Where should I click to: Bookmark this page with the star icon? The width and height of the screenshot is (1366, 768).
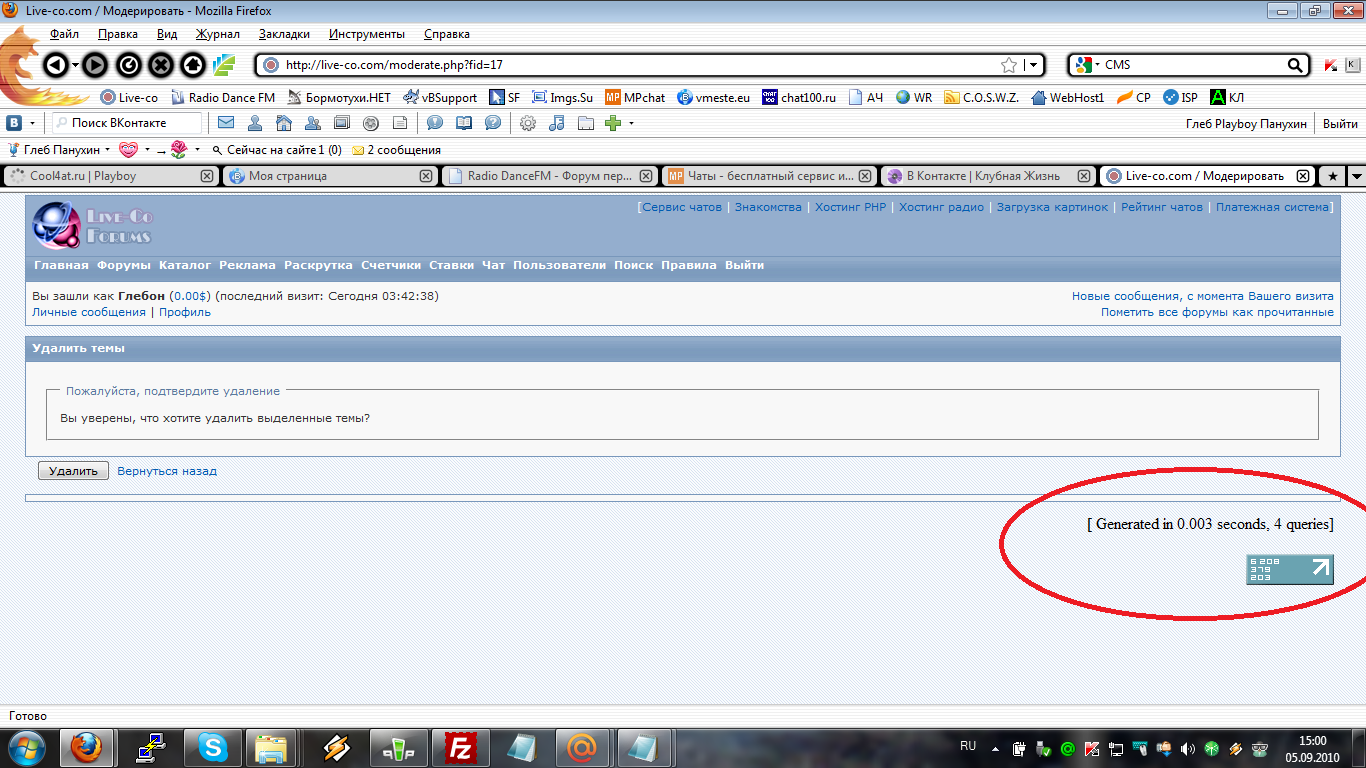[x=1009, y=65]
